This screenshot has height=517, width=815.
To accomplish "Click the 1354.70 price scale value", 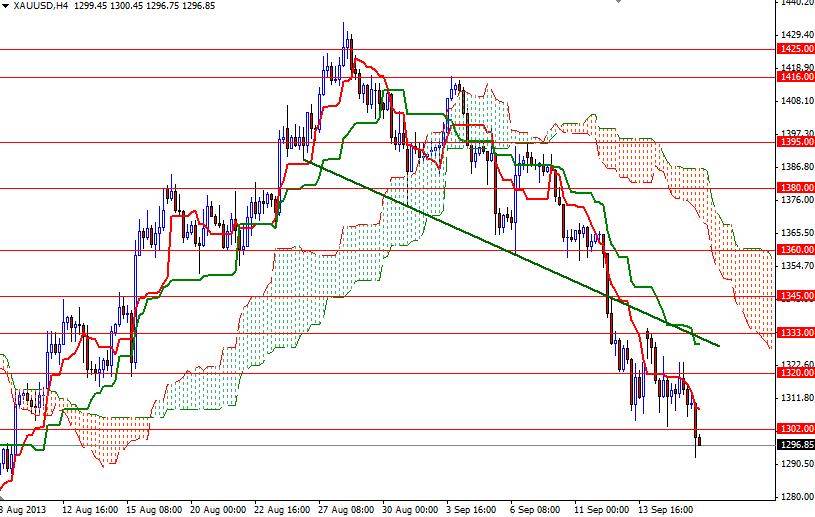I will click(x=797, y=266).
